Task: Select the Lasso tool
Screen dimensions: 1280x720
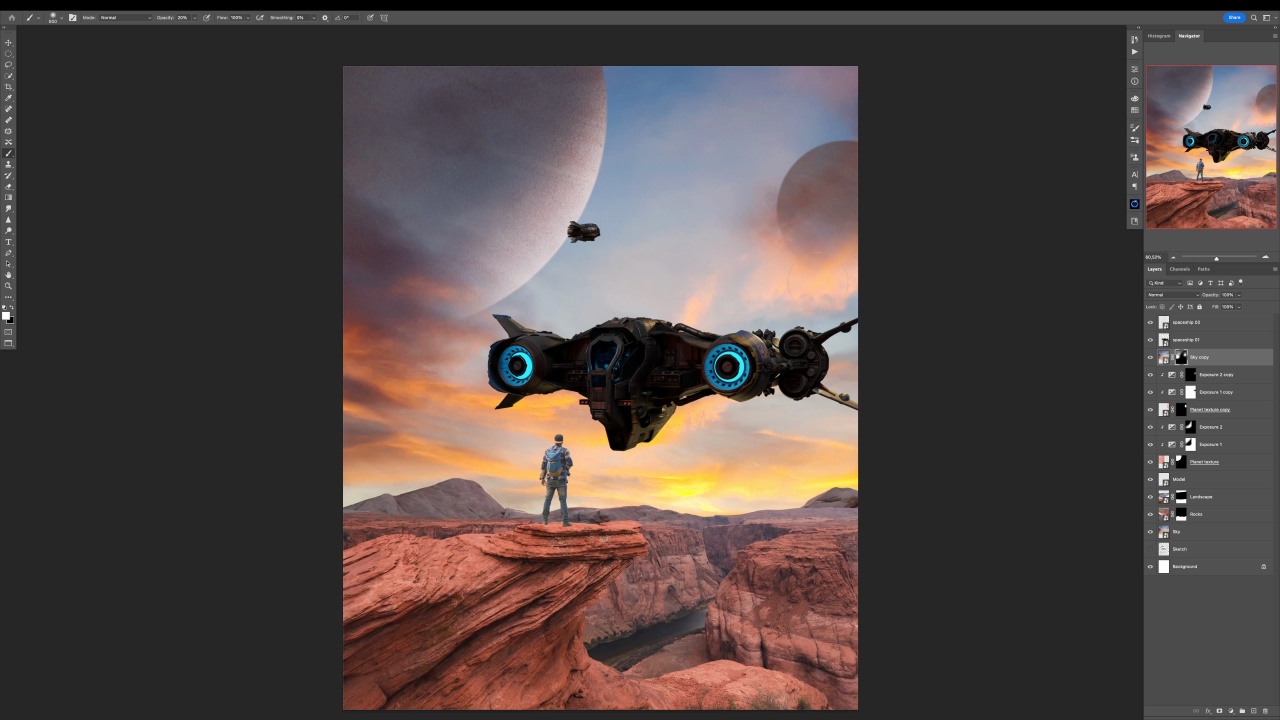Action: click(x=9, y=64)
